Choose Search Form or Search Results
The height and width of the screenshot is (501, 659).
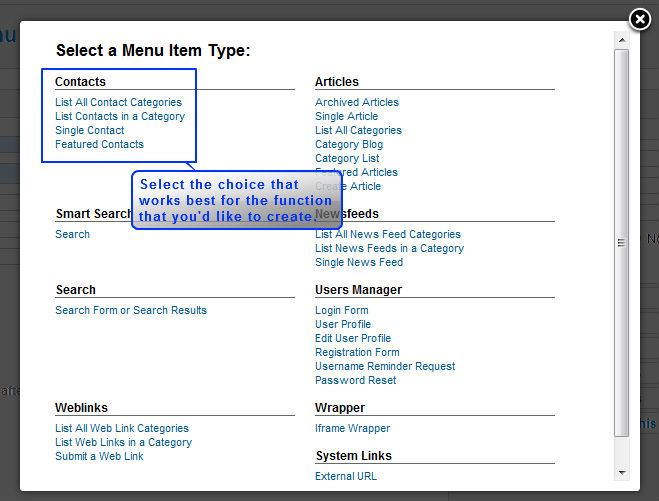click(x=131, y=310)
